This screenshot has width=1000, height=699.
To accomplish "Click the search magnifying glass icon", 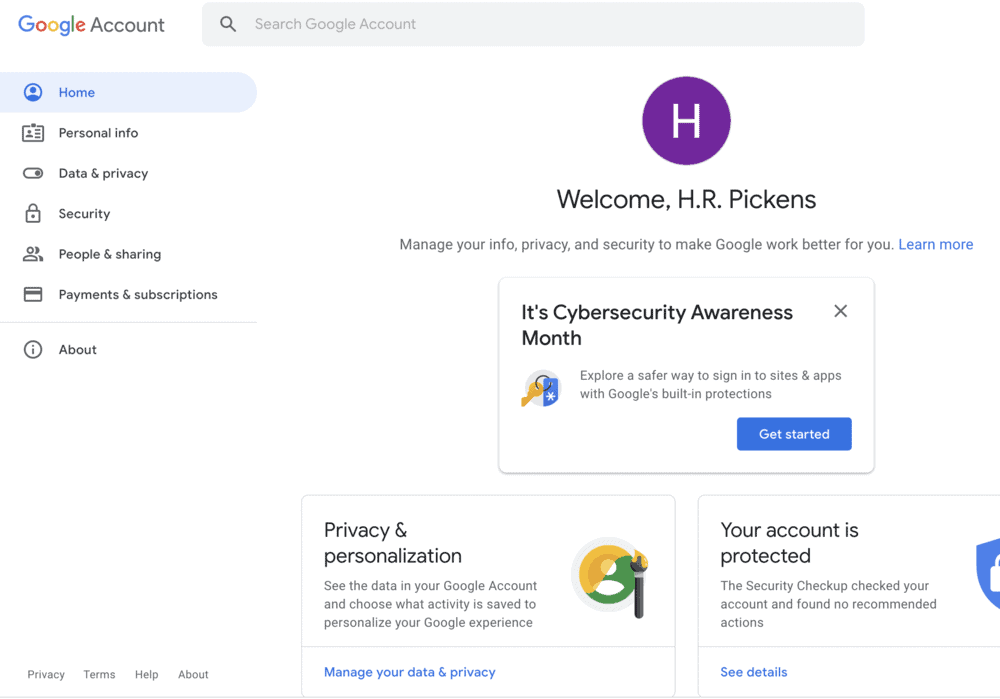I will tap(228, 24).
